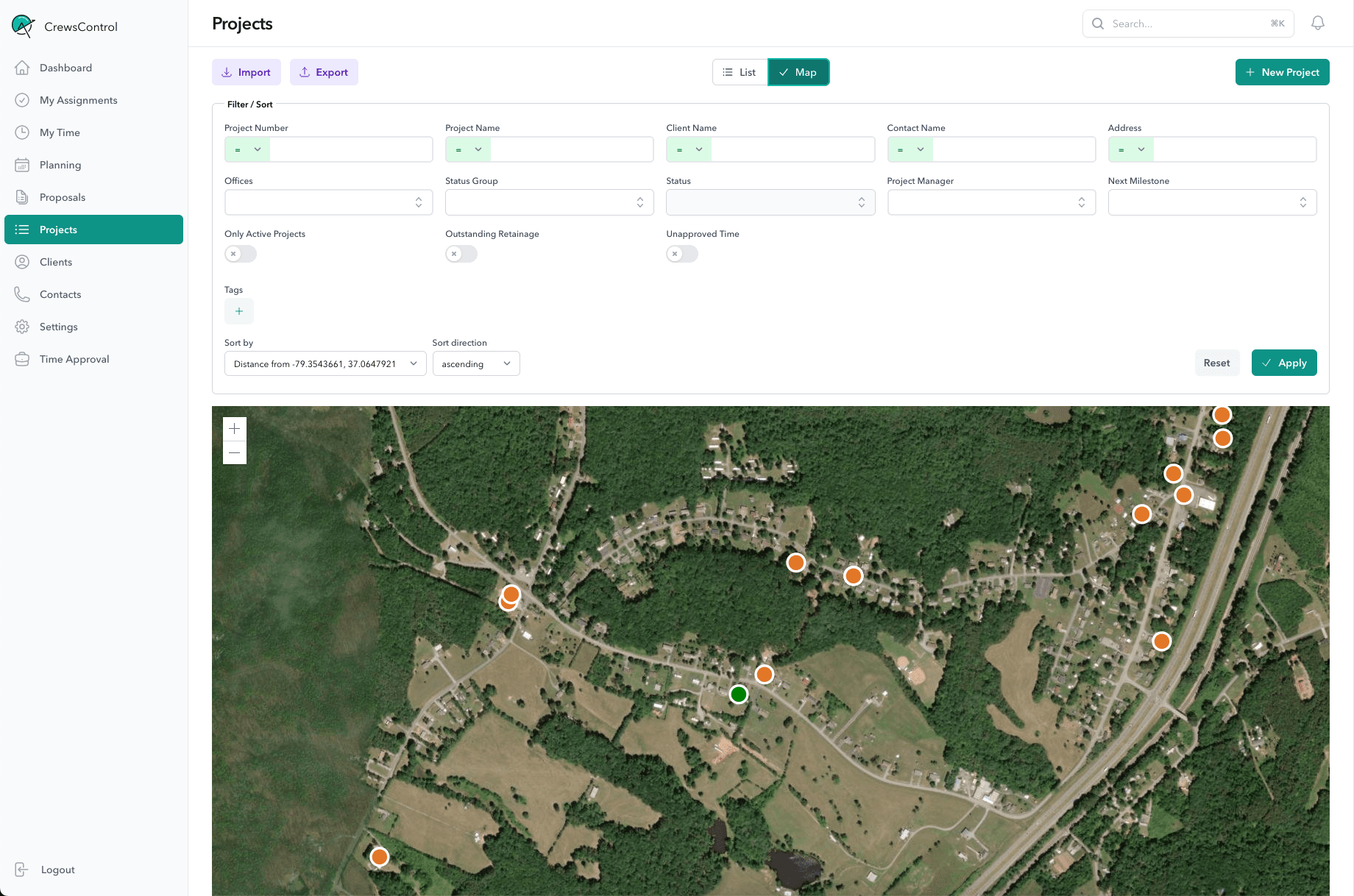Enable the Only Active Projects toggle
The width and height of the screenshot is (1354, 896).
coord(241,254)
